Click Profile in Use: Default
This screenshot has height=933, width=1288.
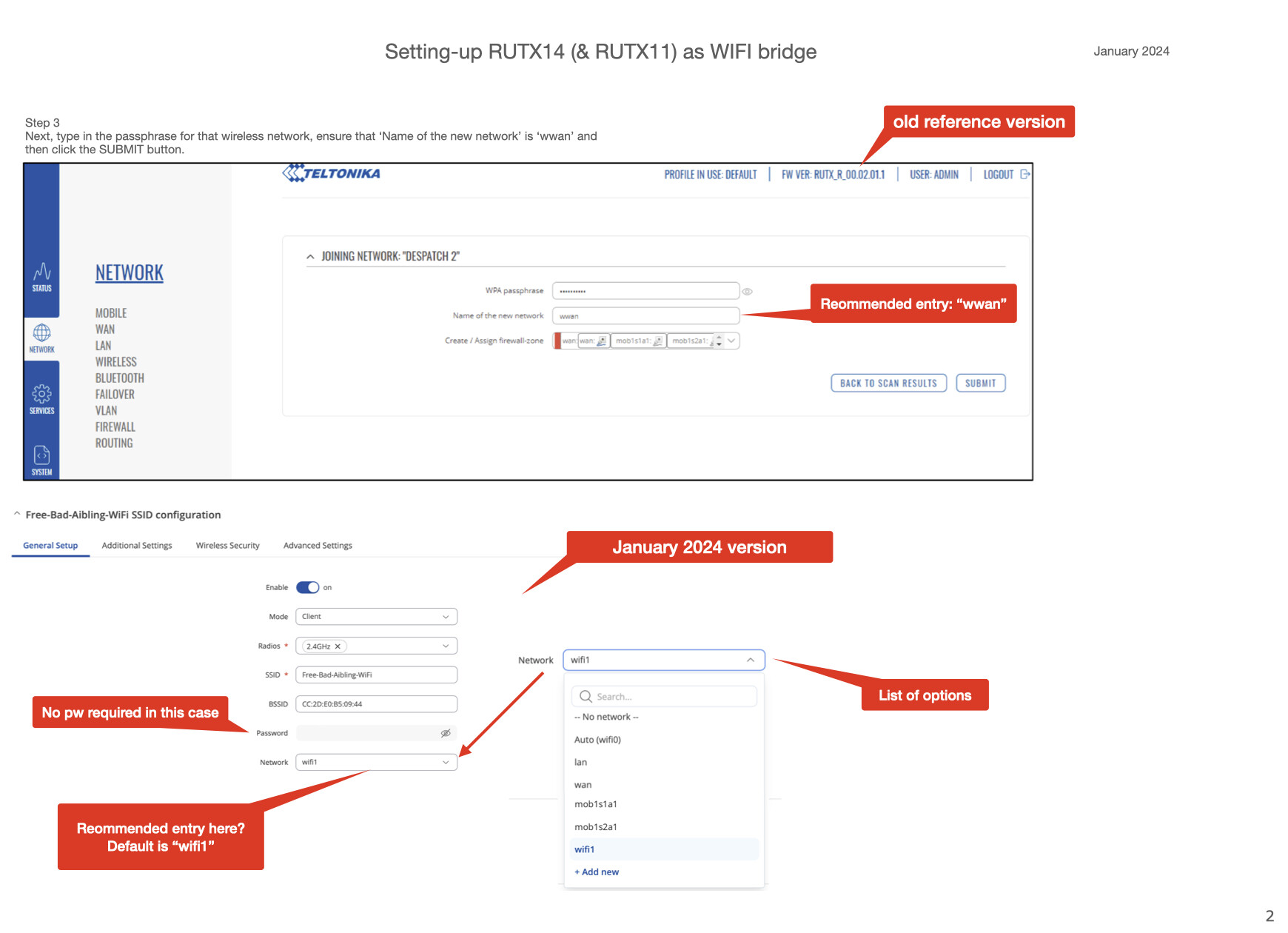pos(711,175)
